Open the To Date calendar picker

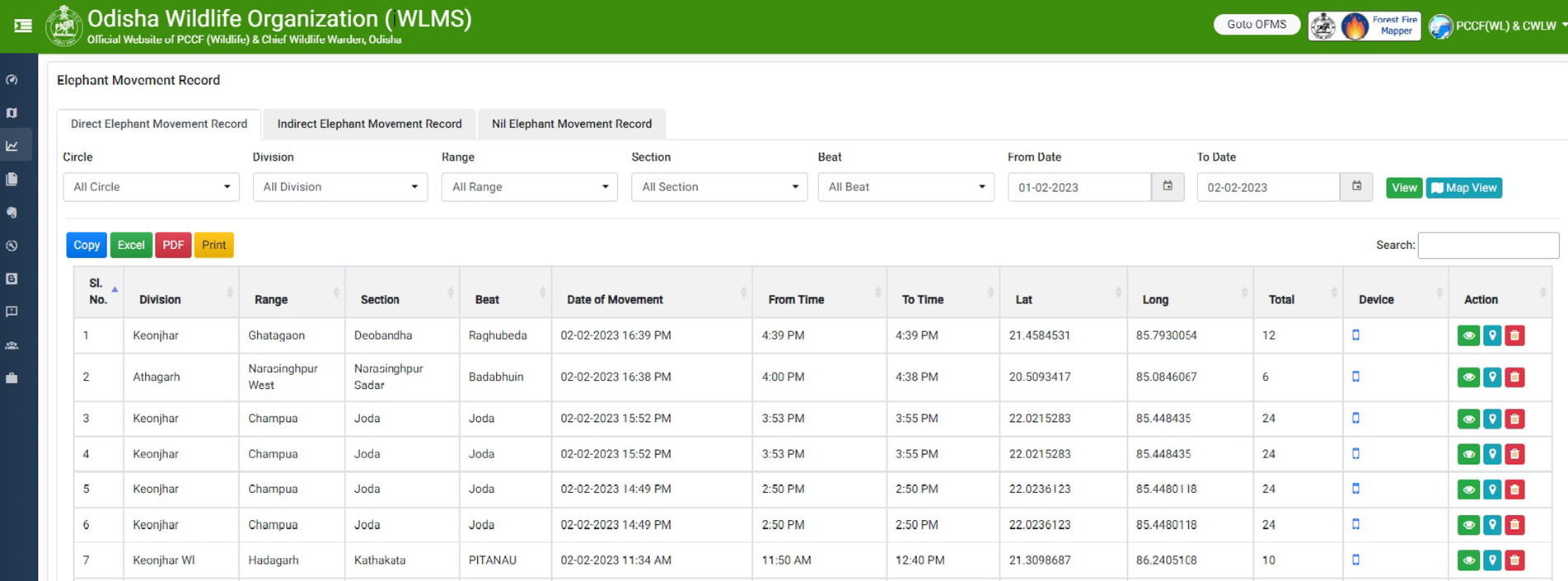click(1356, 187)
